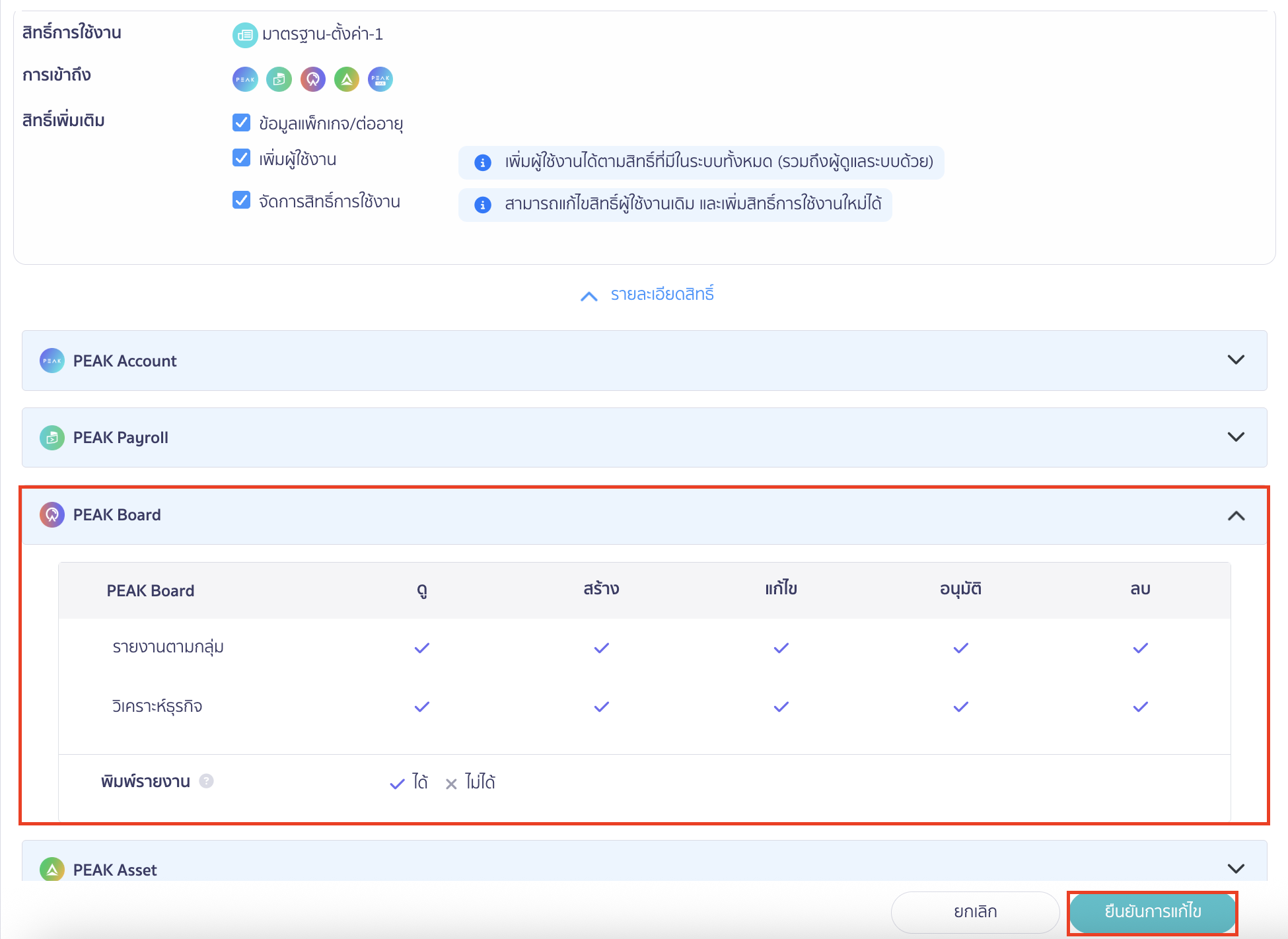
Task: Toggle ลบ permission for วิเคราะห์ธุรกิจ
Action: coord(1141,707)
